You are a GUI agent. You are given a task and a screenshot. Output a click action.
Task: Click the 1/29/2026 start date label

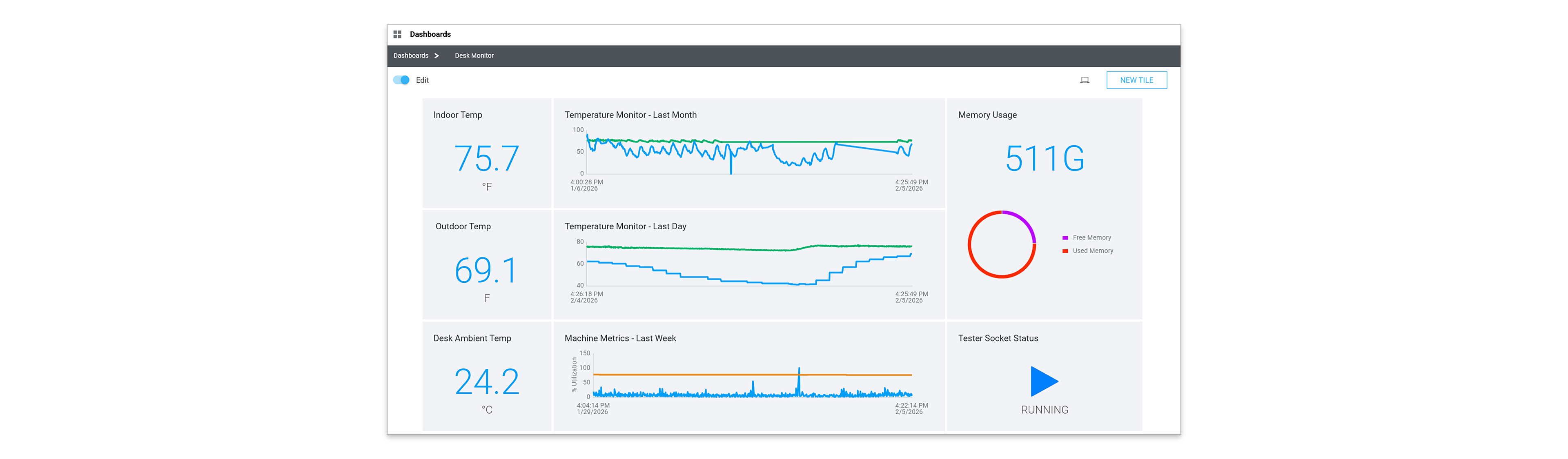[592, 412]
